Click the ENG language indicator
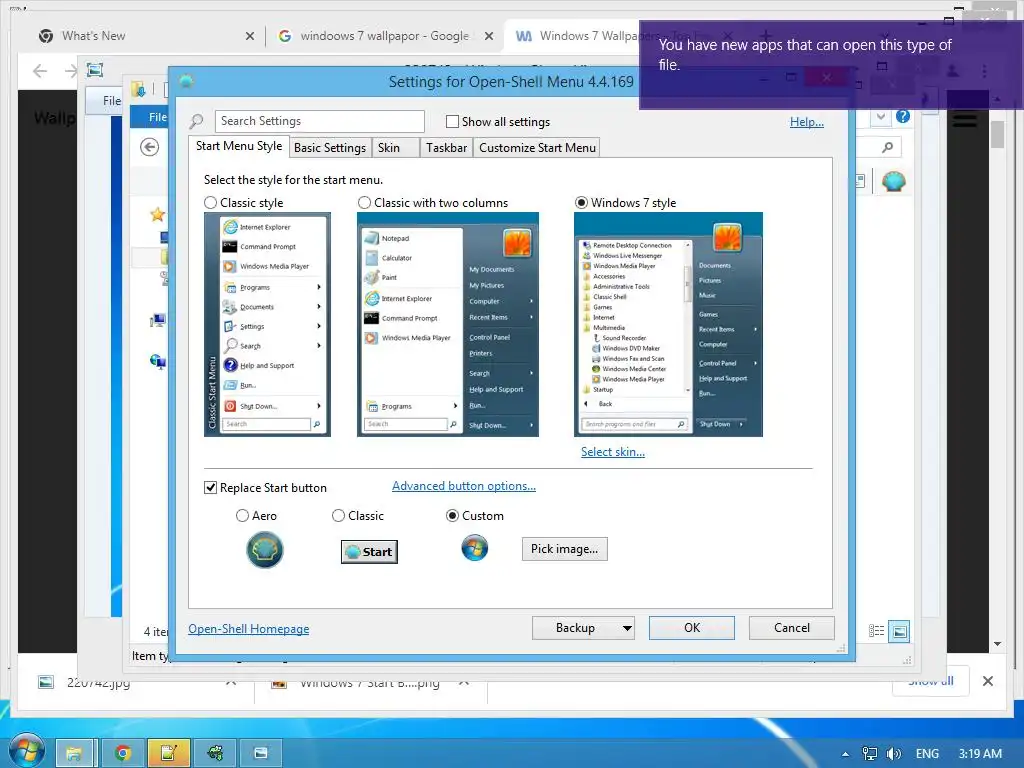1024x768 pixels. [x=927, y=754]
